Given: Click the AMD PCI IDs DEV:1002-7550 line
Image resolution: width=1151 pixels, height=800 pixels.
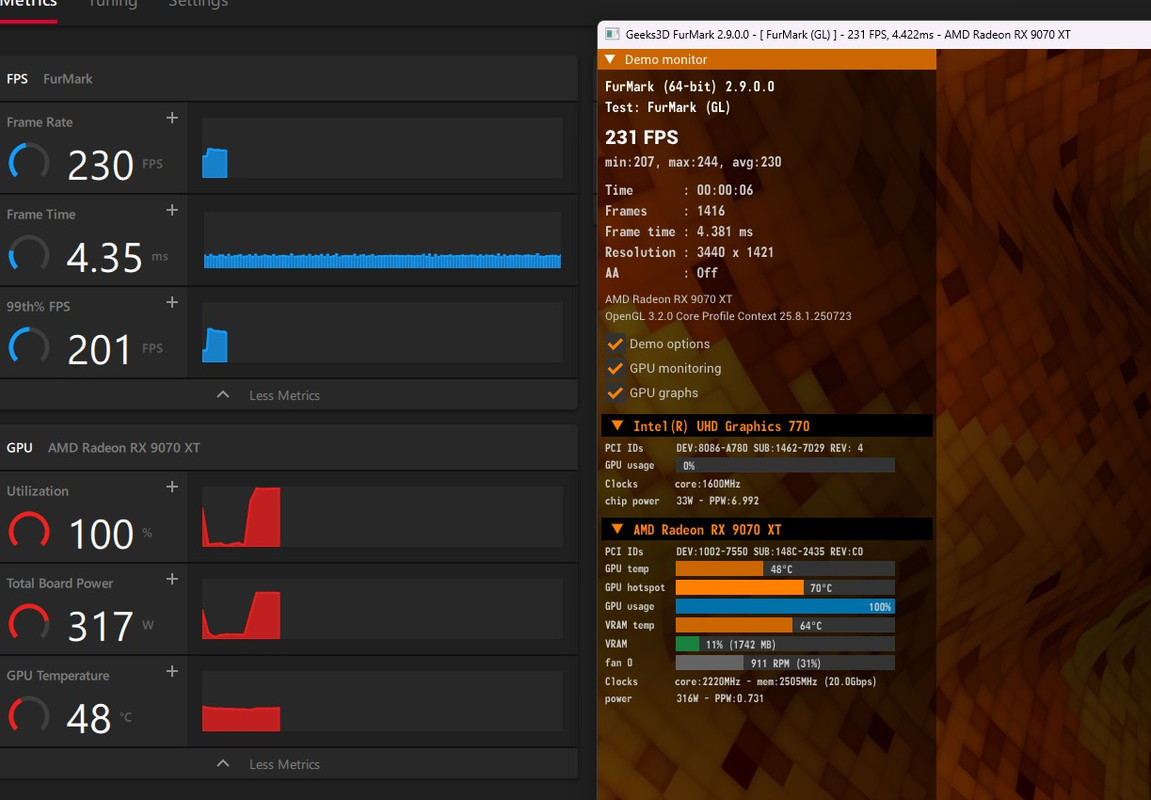Looking at the screenshot, I should coord(734,551).
